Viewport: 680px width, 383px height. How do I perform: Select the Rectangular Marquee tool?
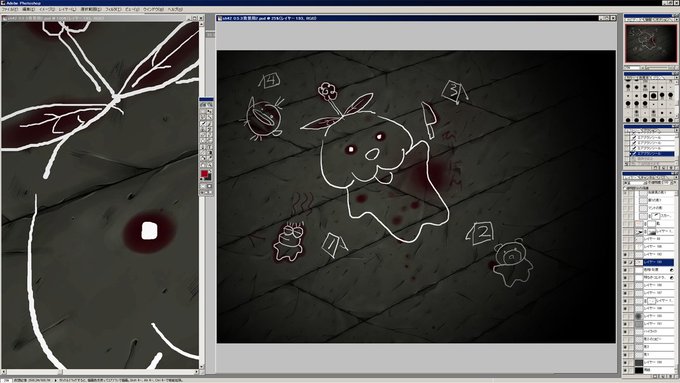point(203,111)
